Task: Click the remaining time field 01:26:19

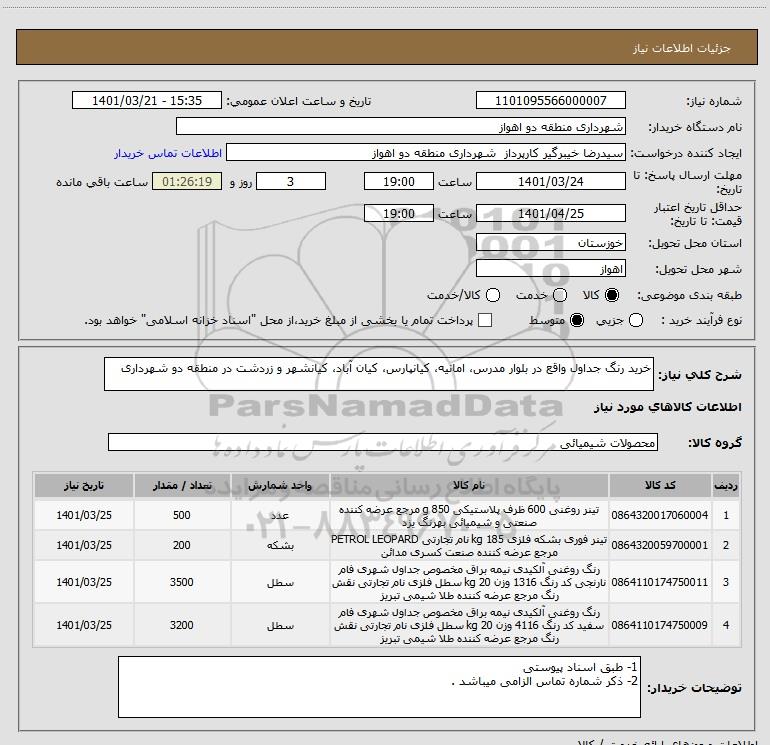Action: point(187,181)
